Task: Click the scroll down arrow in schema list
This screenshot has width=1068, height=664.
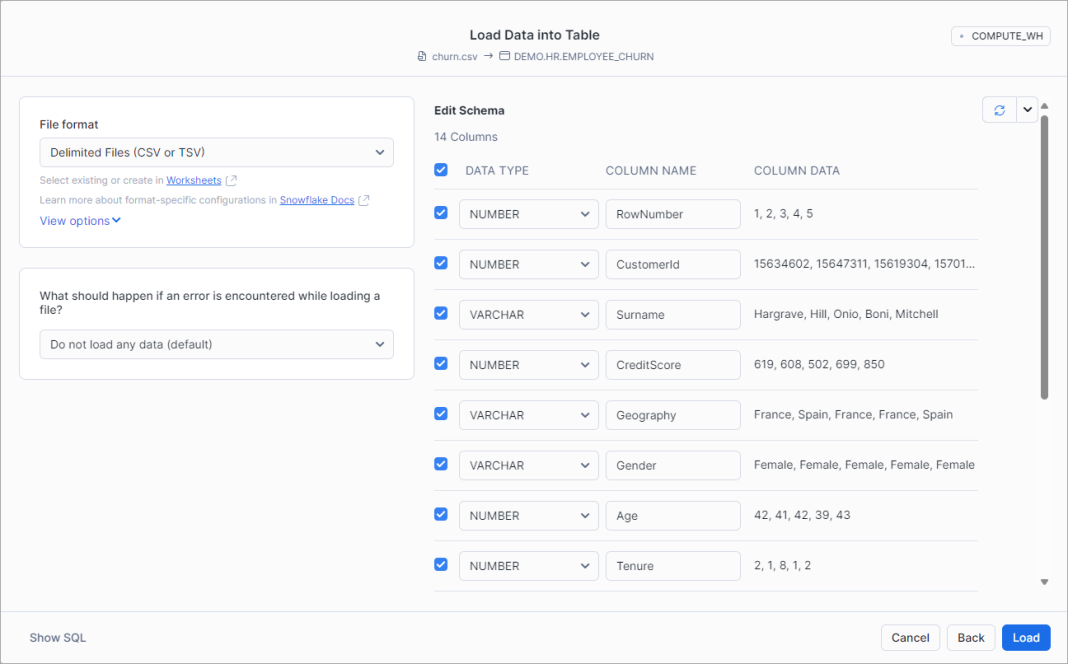Action: pos(1044,581)
